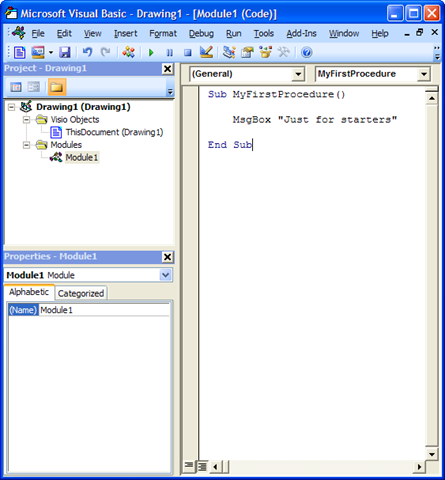
Task: Undo the last action
Action: (87, 52)
